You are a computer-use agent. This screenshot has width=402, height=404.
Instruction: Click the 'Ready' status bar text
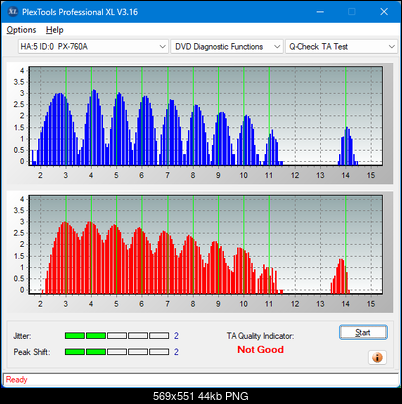pos(17,380)
